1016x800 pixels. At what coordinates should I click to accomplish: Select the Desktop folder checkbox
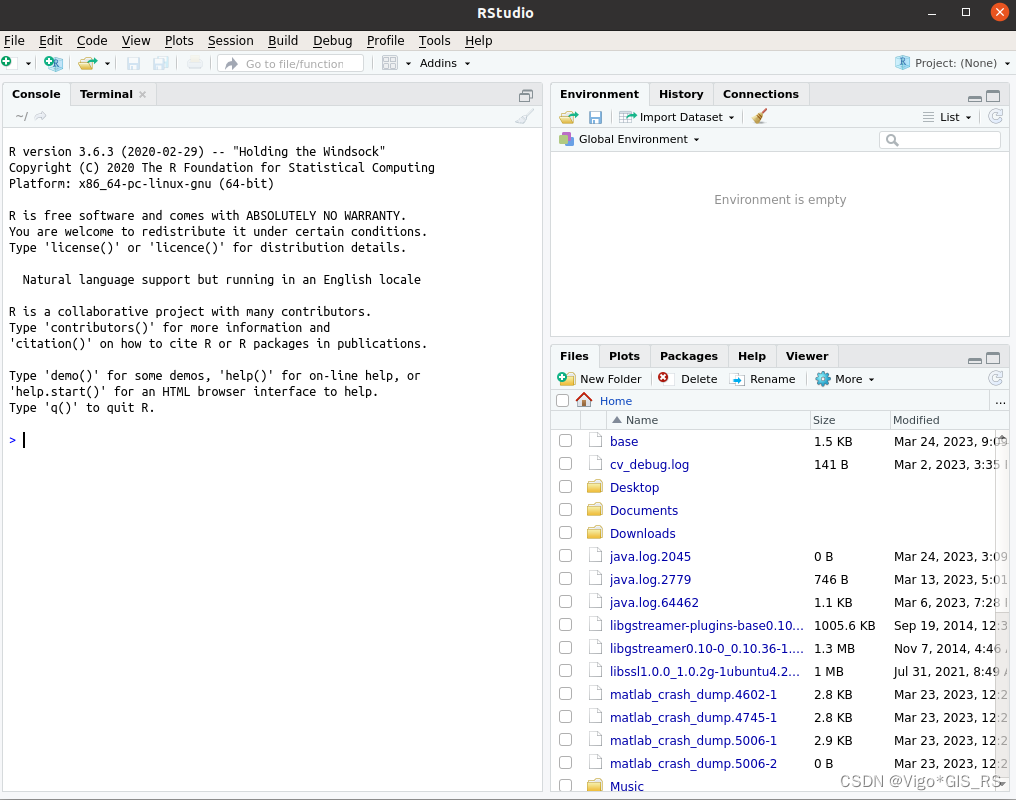(x=566, y=486)
